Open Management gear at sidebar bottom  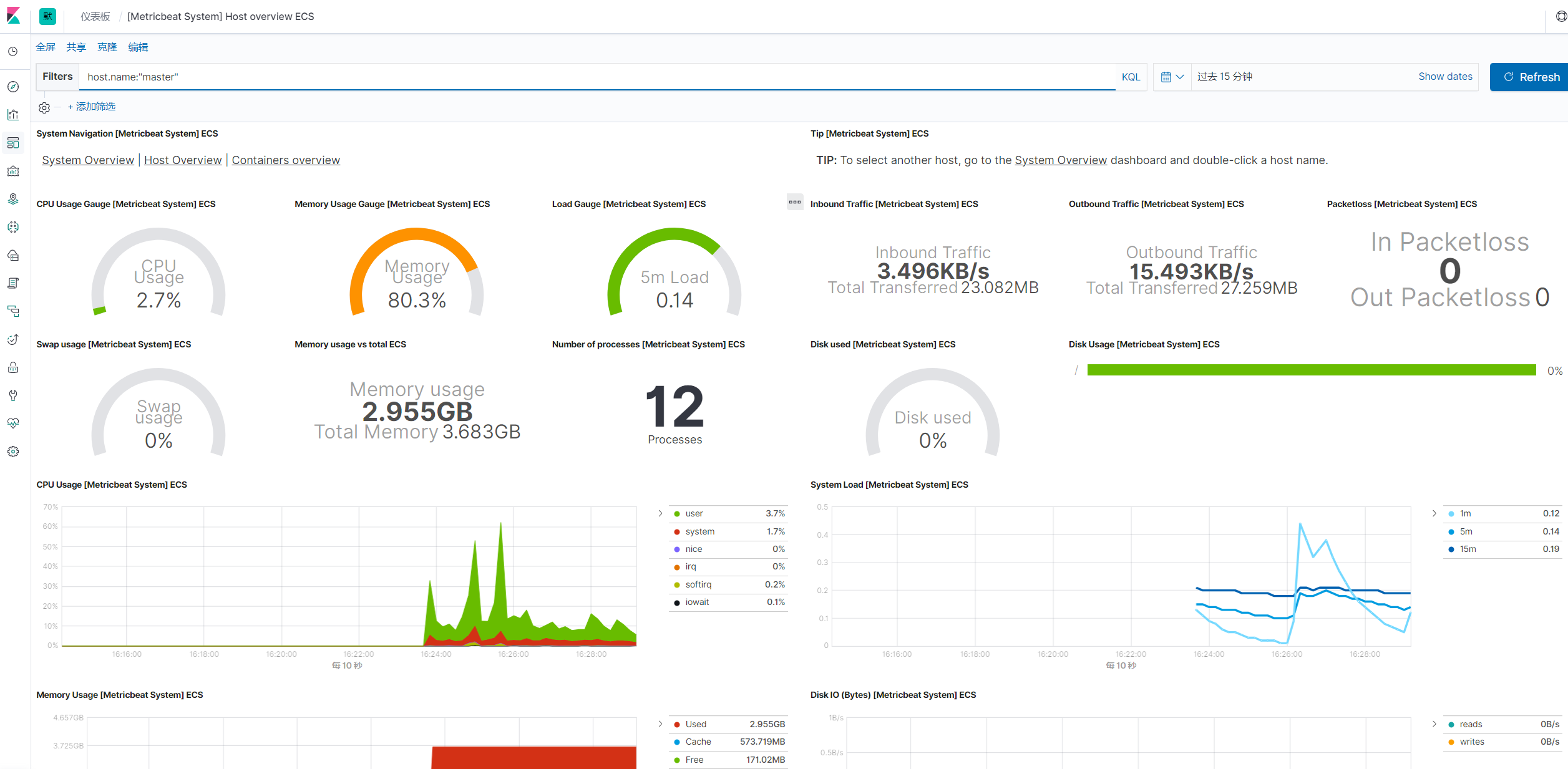point(13,452)
